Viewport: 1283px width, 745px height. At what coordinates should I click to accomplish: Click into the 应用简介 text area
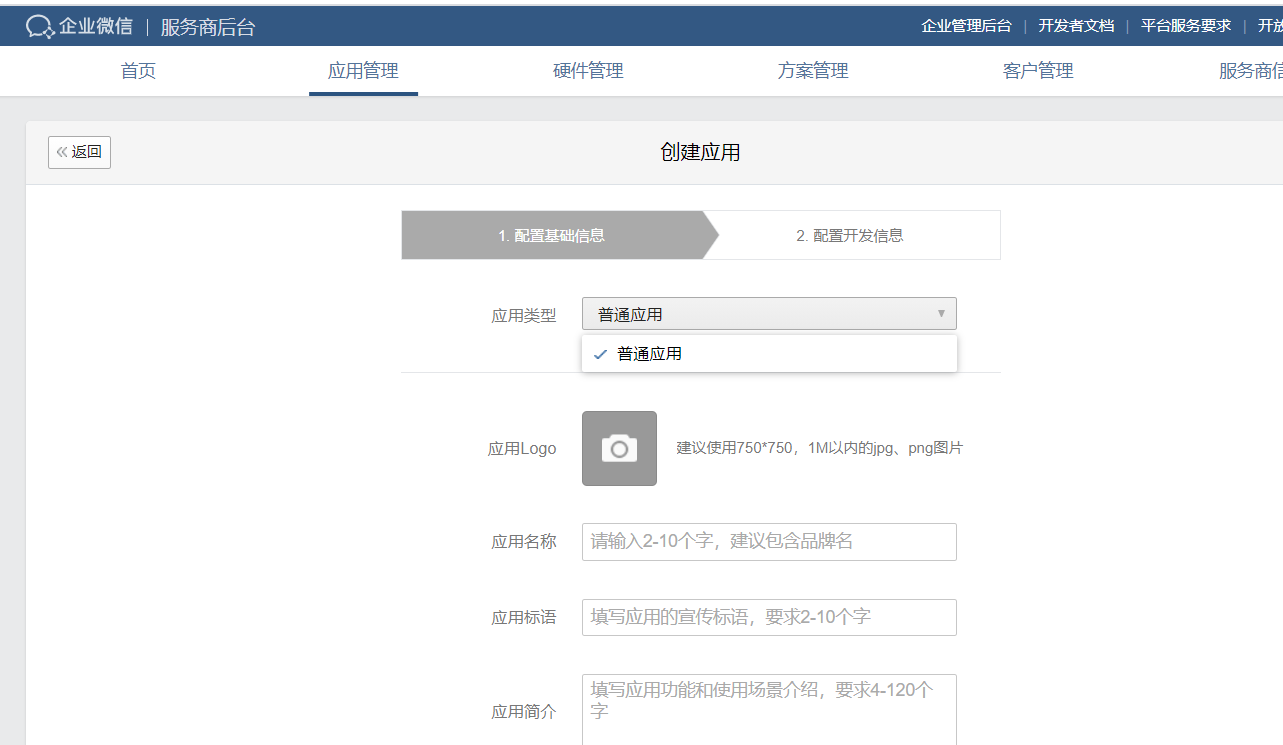(x=769, y=710)
